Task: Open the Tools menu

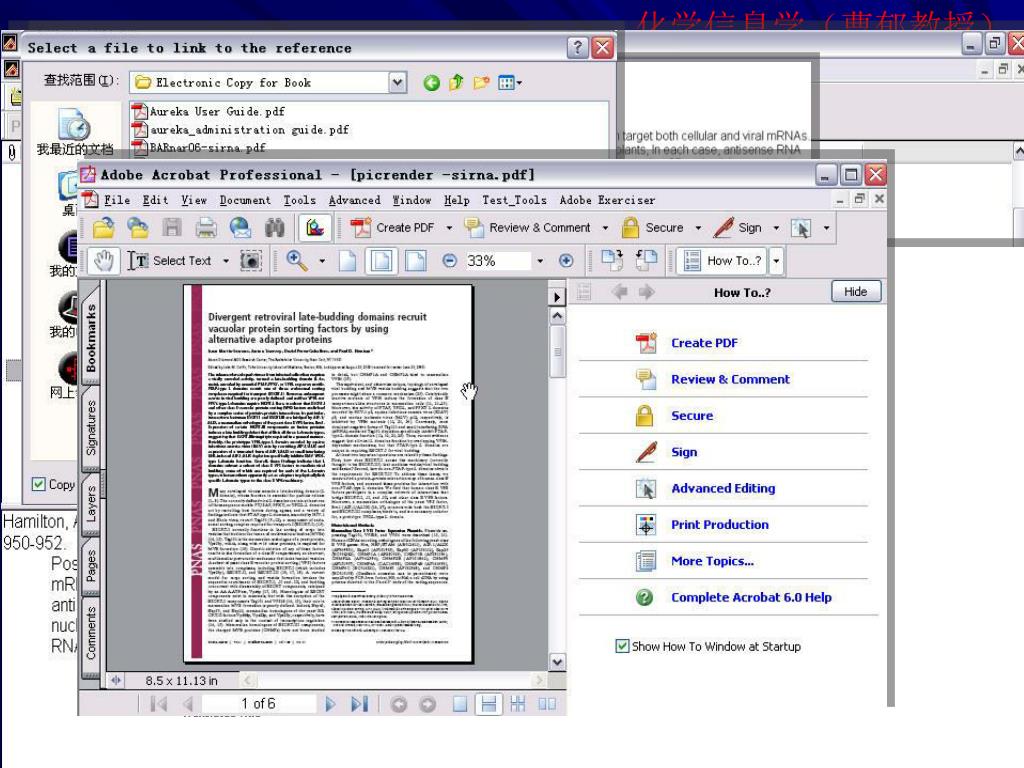Action: pyautogui.click(x=300, y=200)
